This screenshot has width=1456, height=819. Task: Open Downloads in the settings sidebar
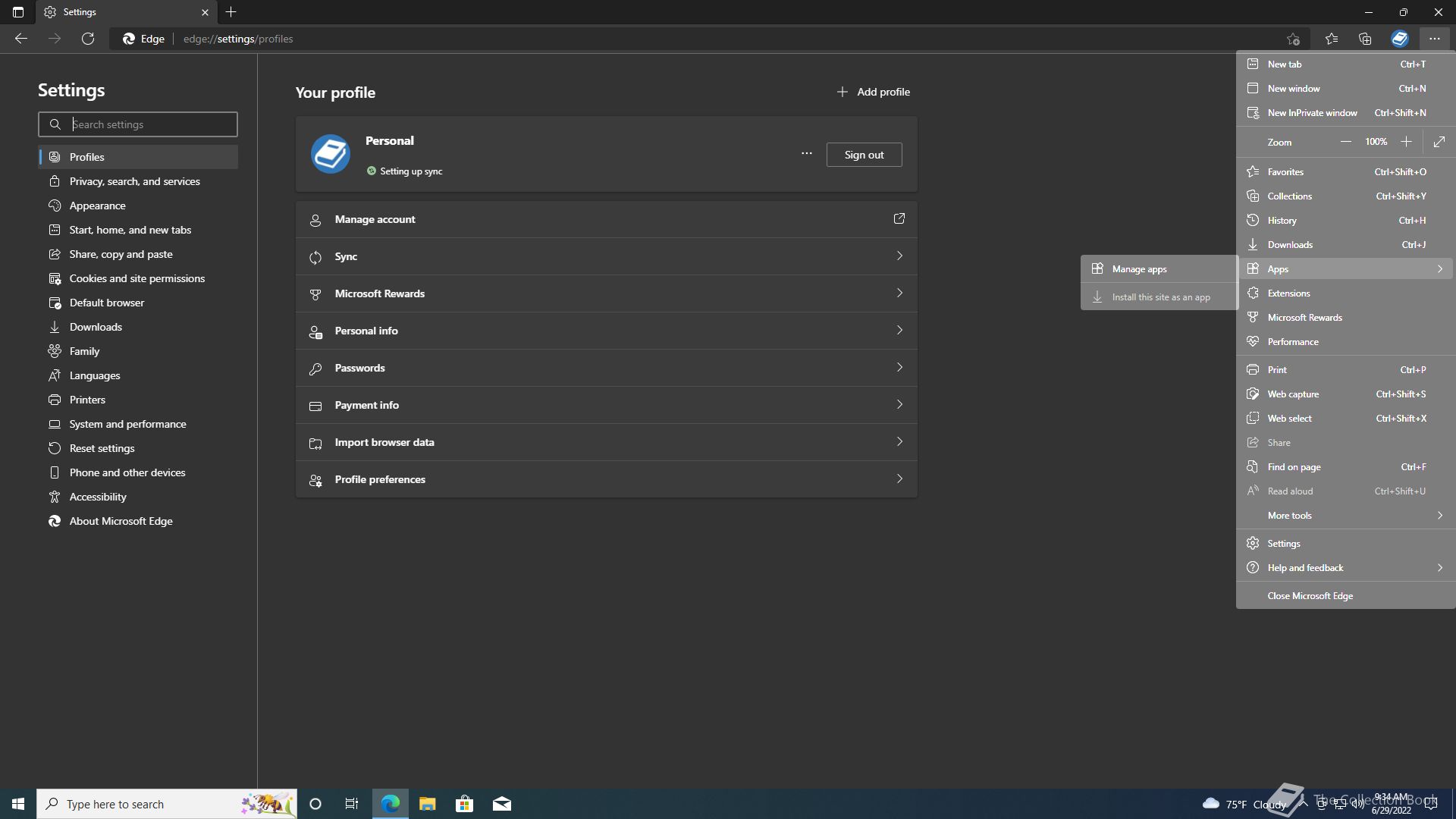[138, 327]
